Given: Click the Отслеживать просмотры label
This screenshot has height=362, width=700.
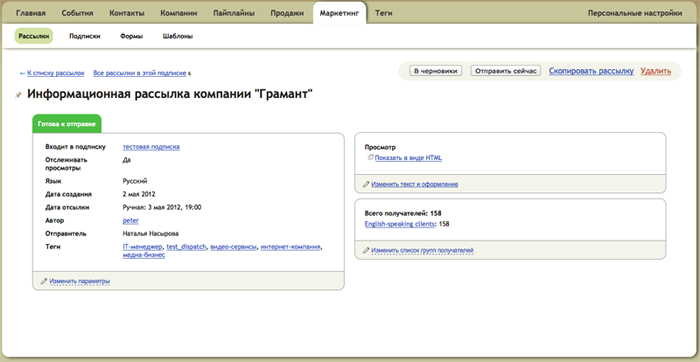Looking at the screenshot, I should tap(66, 164).
